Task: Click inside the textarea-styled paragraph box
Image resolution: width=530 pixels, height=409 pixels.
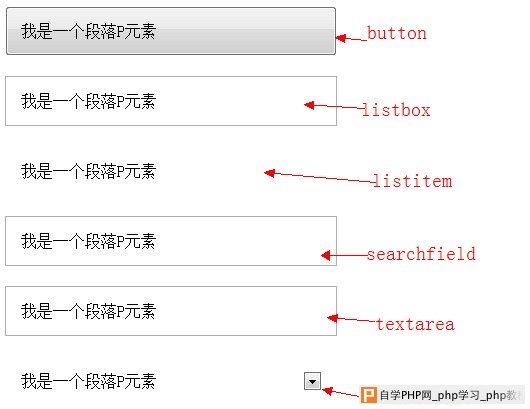Action: click(x=171, y=311)
